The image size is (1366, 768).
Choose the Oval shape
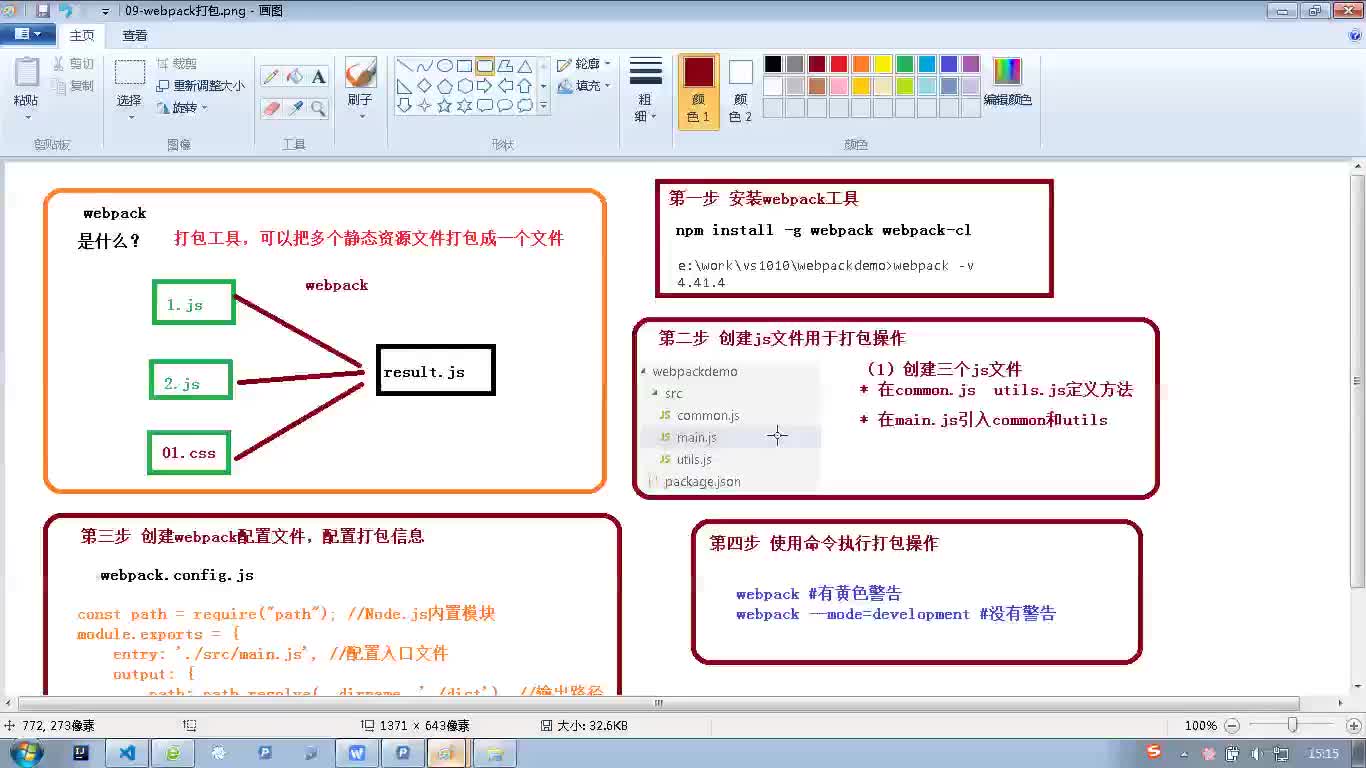pos(445,66)
